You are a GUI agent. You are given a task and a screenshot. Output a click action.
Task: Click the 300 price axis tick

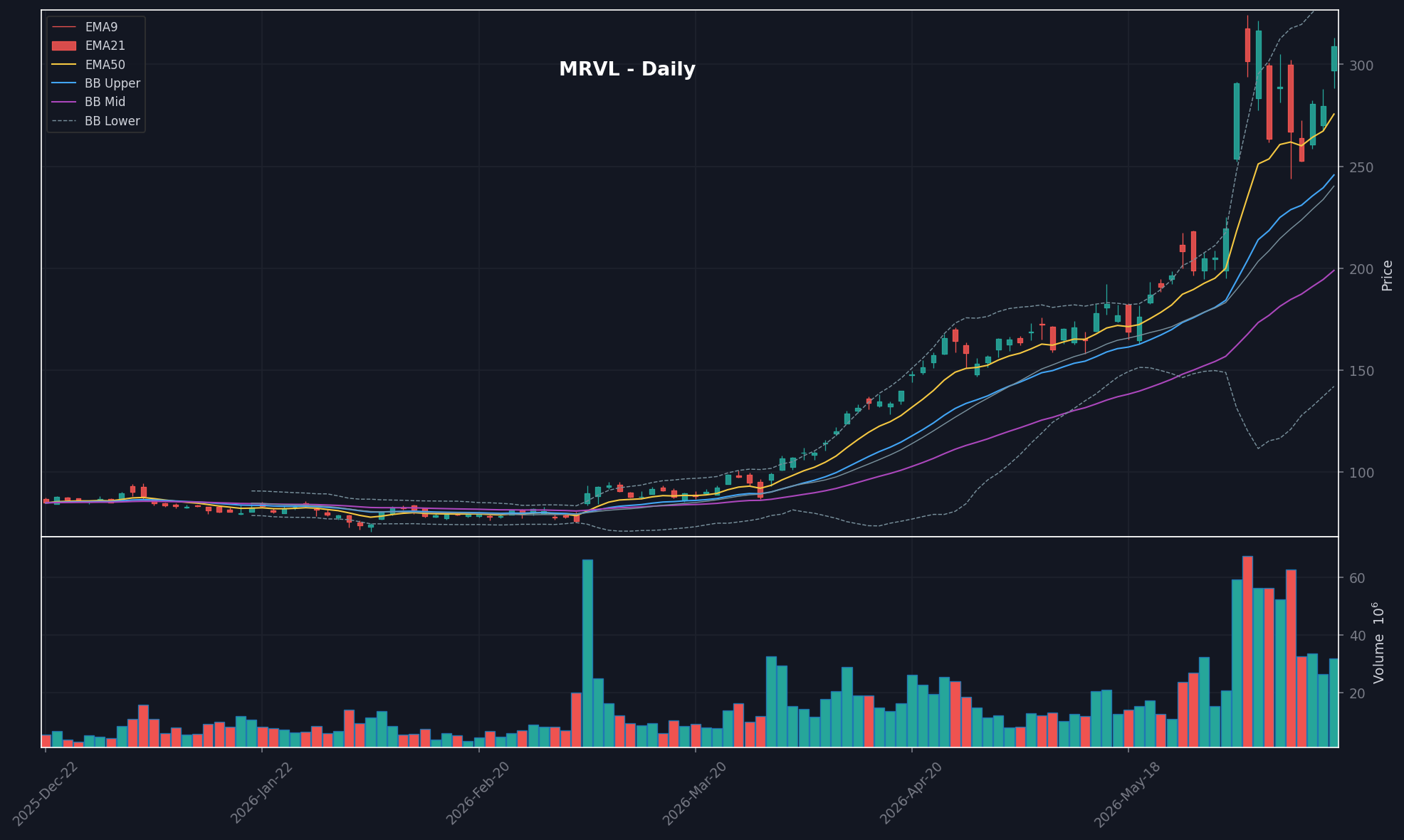[1362, 65]
